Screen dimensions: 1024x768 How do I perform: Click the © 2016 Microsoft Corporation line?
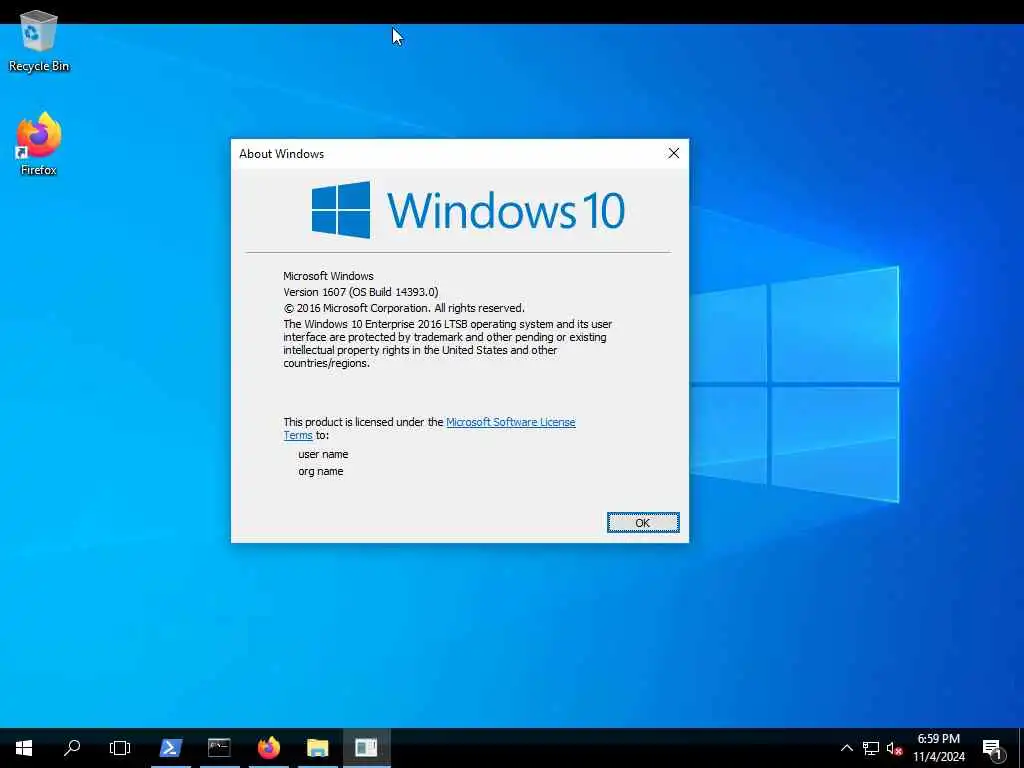pyautogui.click(x=404, y=308)
